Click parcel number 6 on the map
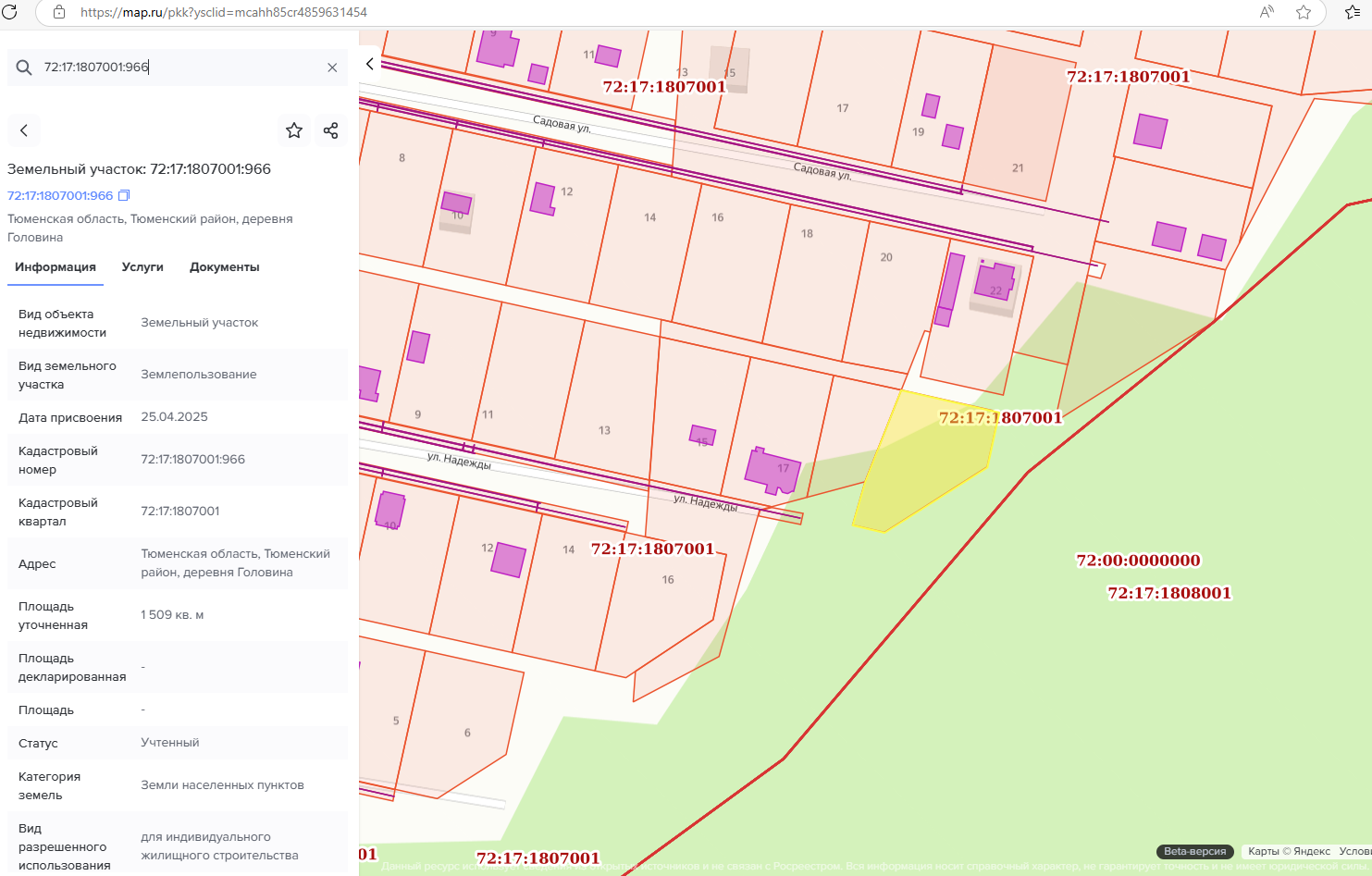 click(x=467, y=733)
